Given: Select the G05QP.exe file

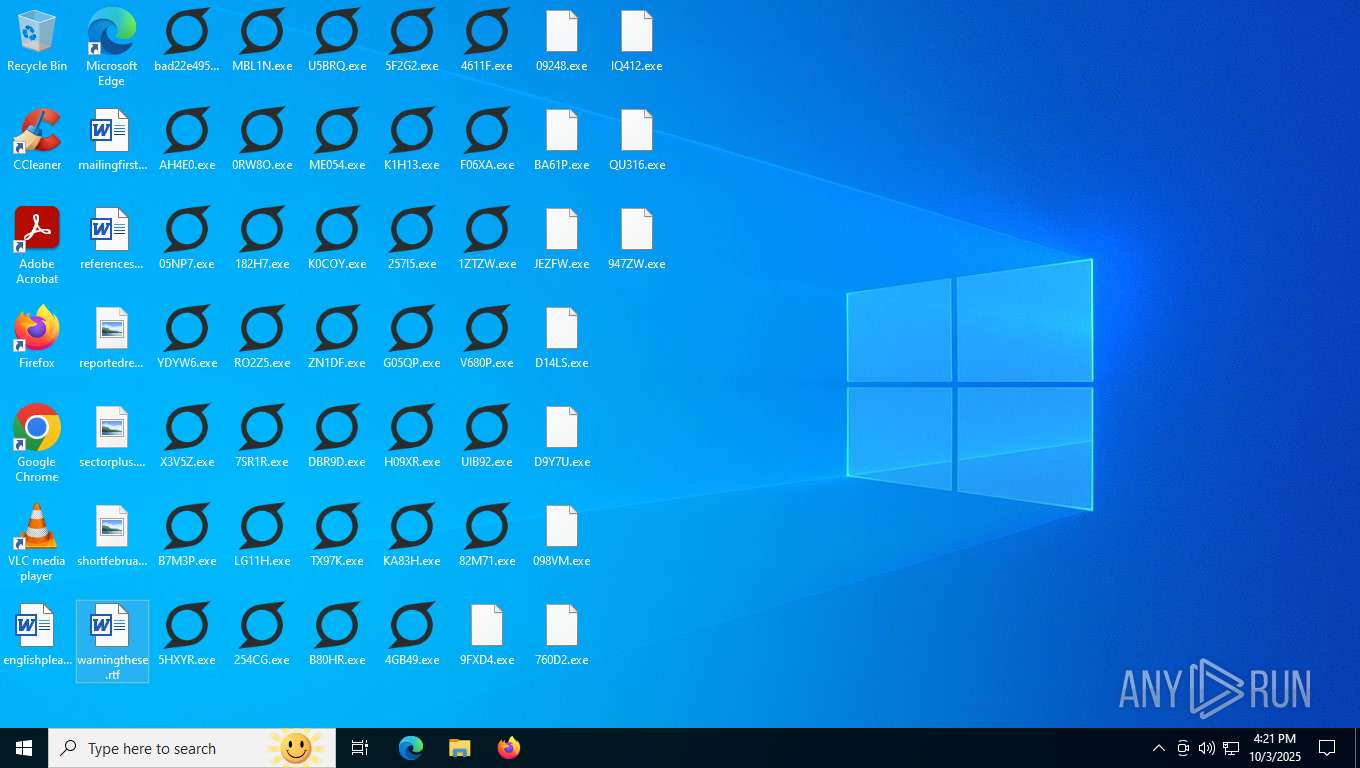Looking at the screenshot, I should click(x=412, y=338).
